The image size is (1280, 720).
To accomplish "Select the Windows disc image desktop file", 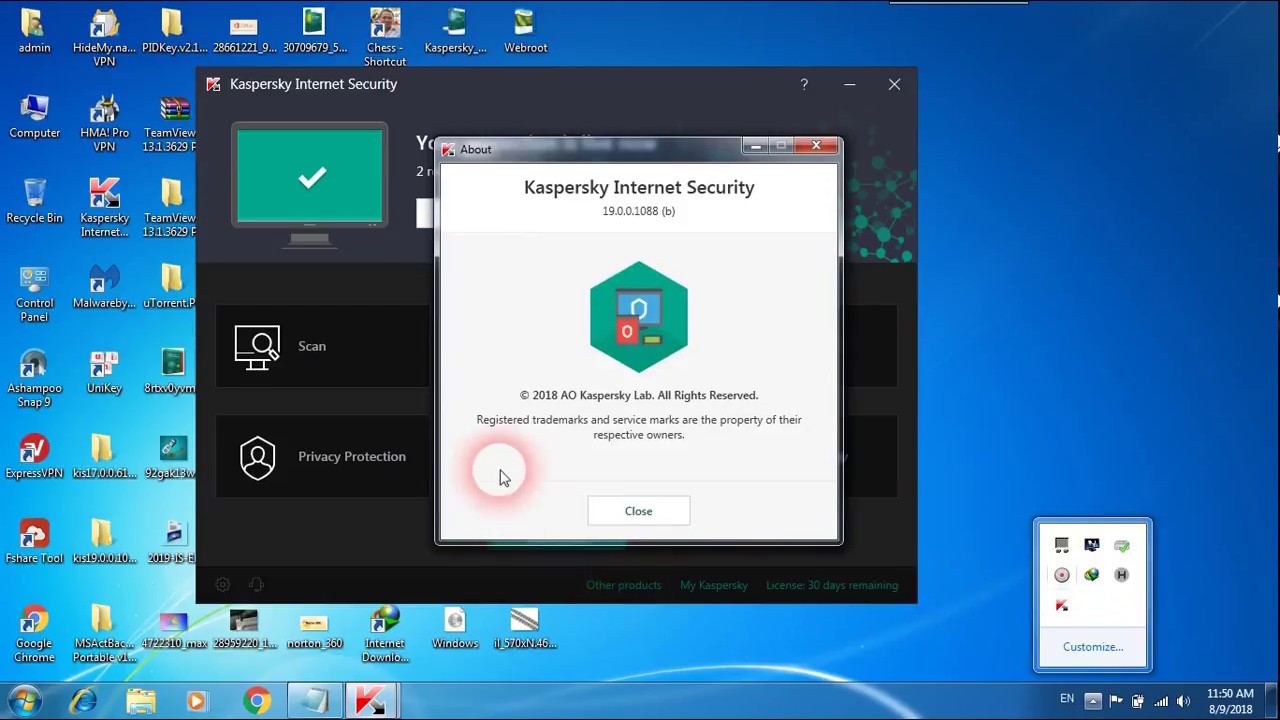I will point(455,628).
